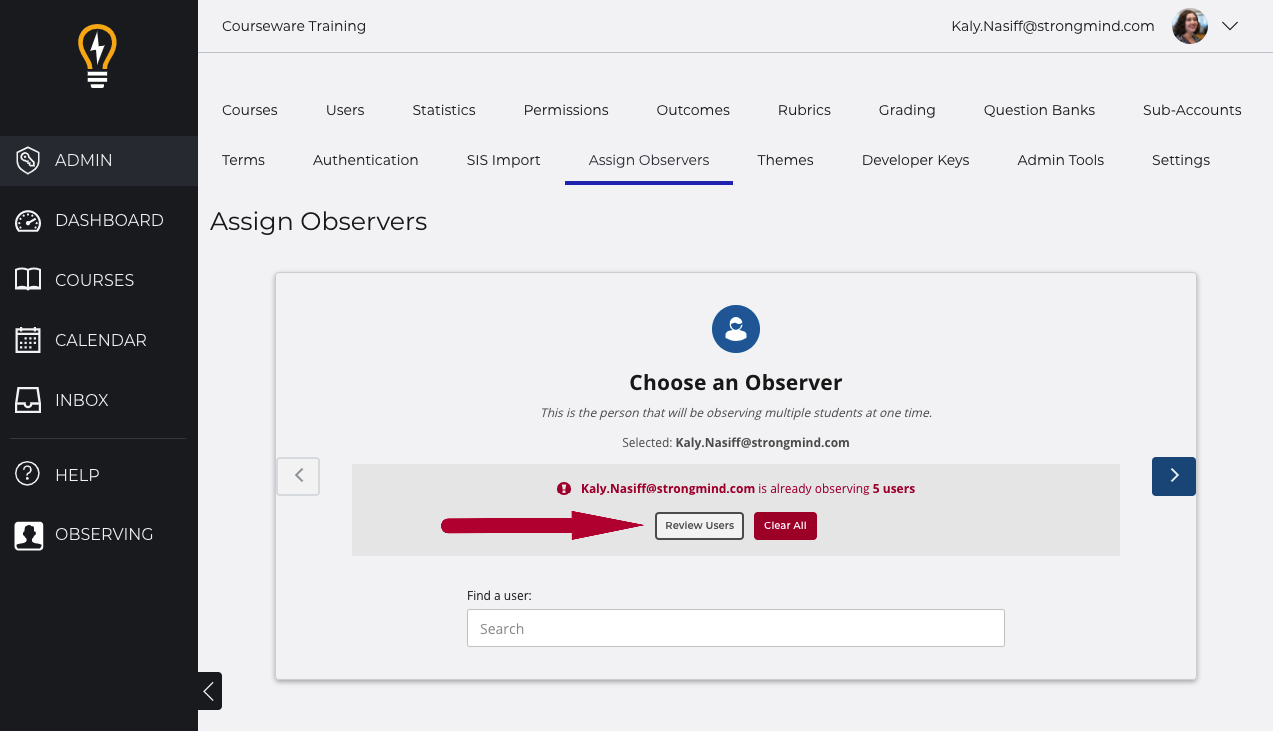Click the user profile avatar photo

[x=1190, y=26]
